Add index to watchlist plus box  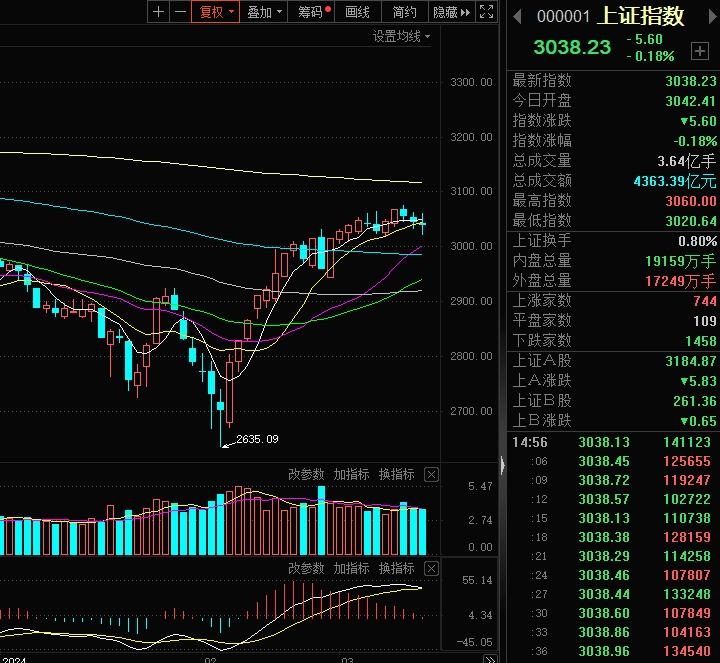point(700,51)
